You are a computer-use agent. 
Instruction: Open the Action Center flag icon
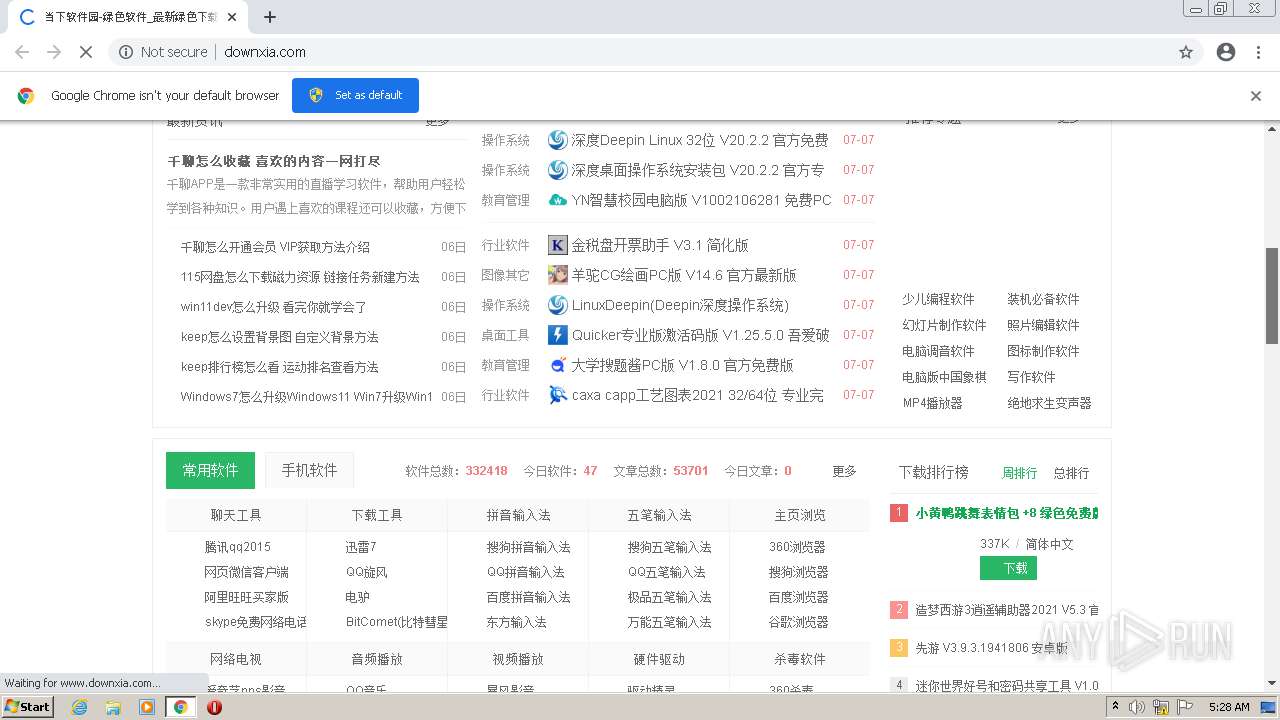tap(1187, 707)
